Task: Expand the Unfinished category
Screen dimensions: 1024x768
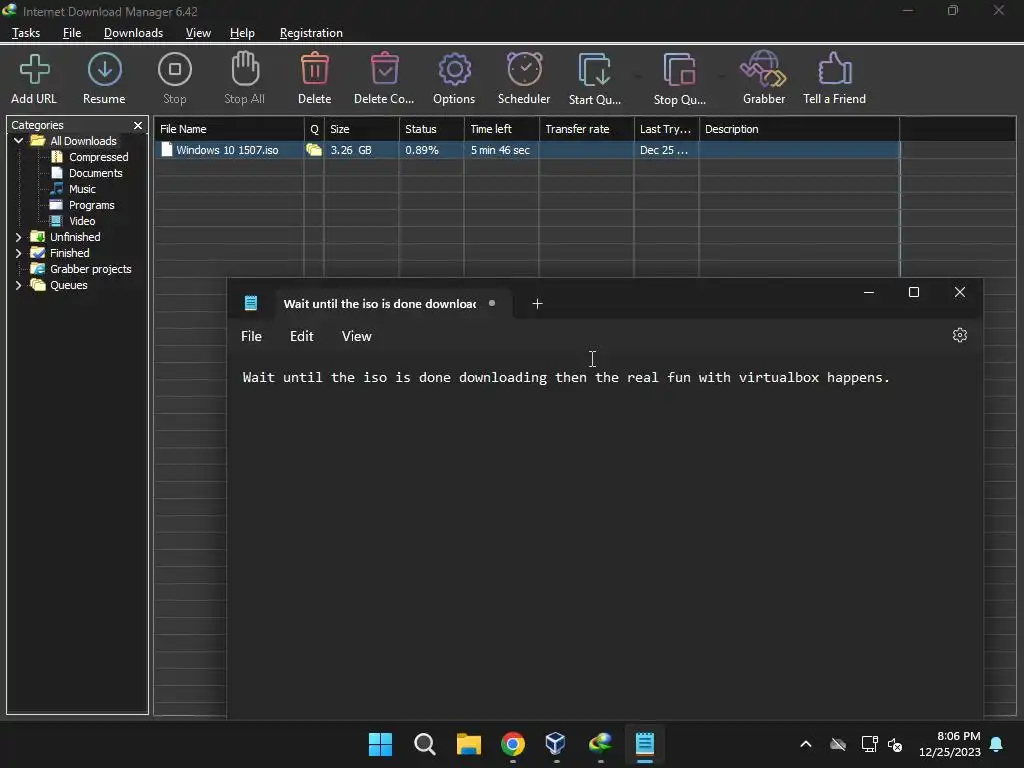Action: tap(18, 236)
